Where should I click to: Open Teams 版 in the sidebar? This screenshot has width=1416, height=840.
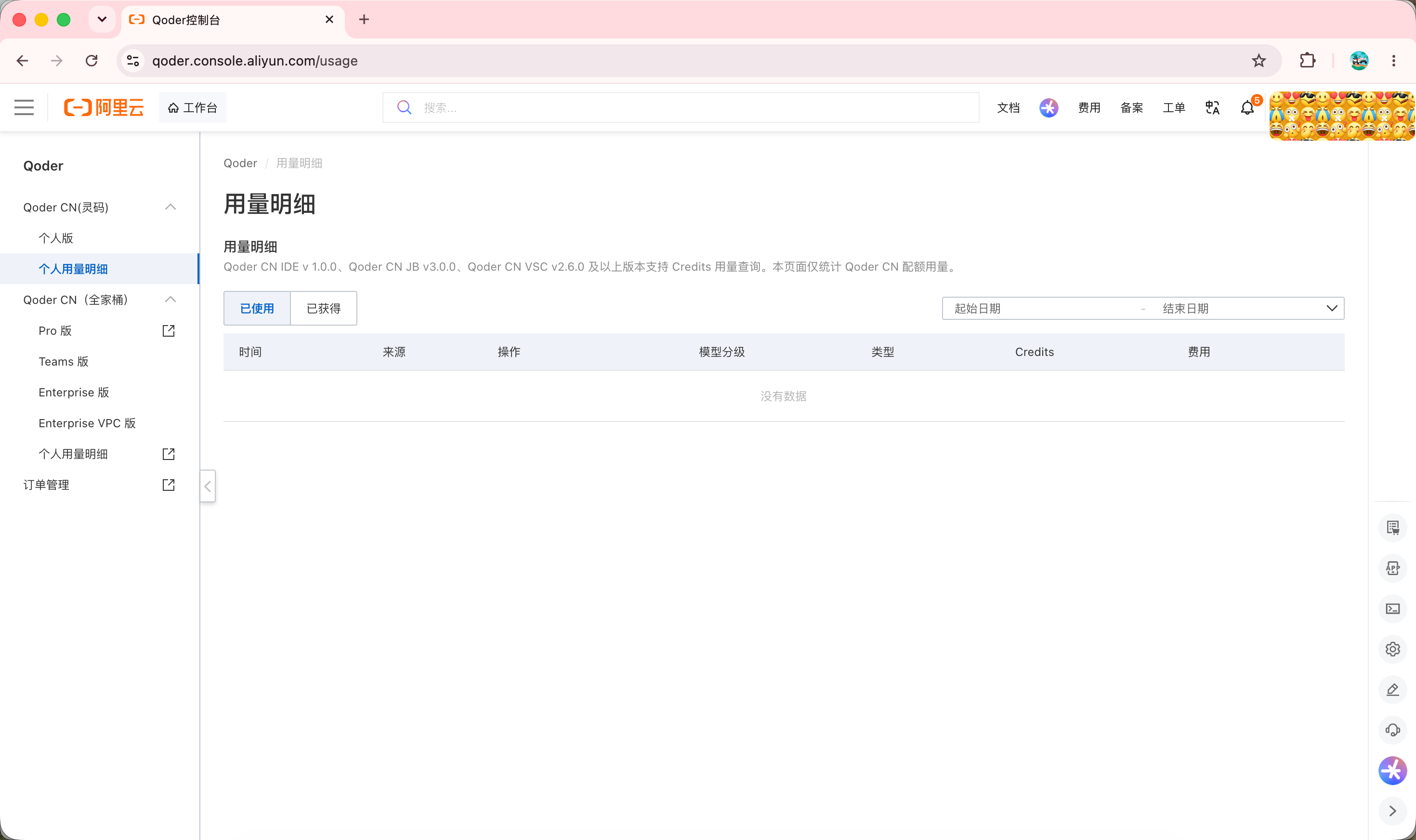[x=64, y=361]
